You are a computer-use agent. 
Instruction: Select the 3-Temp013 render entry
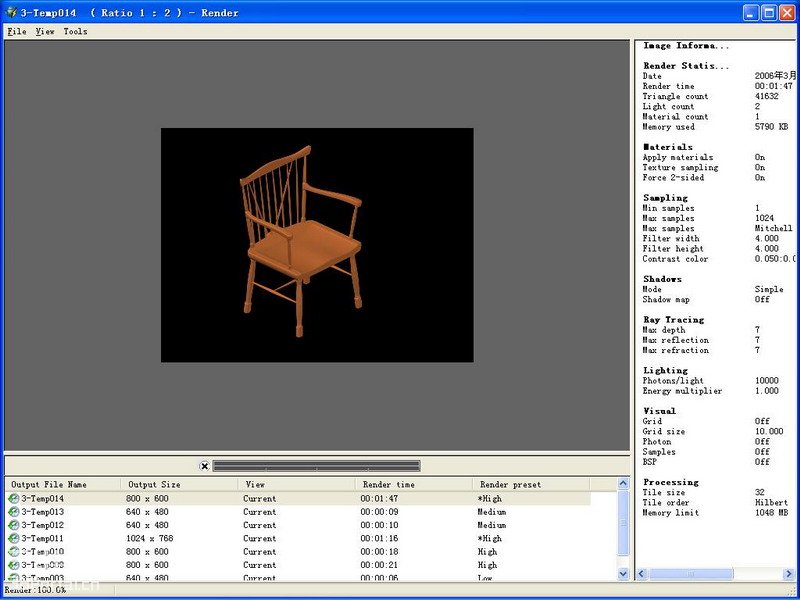pos(298,512)
